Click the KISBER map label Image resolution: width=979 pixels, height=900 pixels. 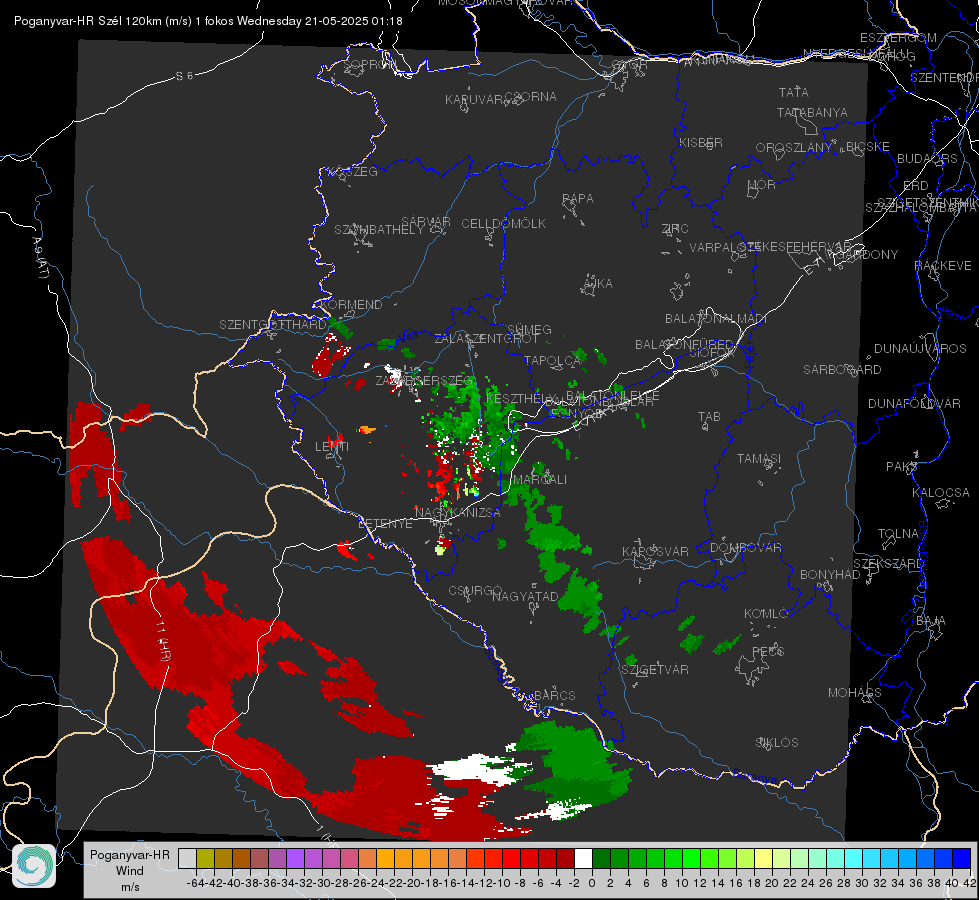[700, 142]
